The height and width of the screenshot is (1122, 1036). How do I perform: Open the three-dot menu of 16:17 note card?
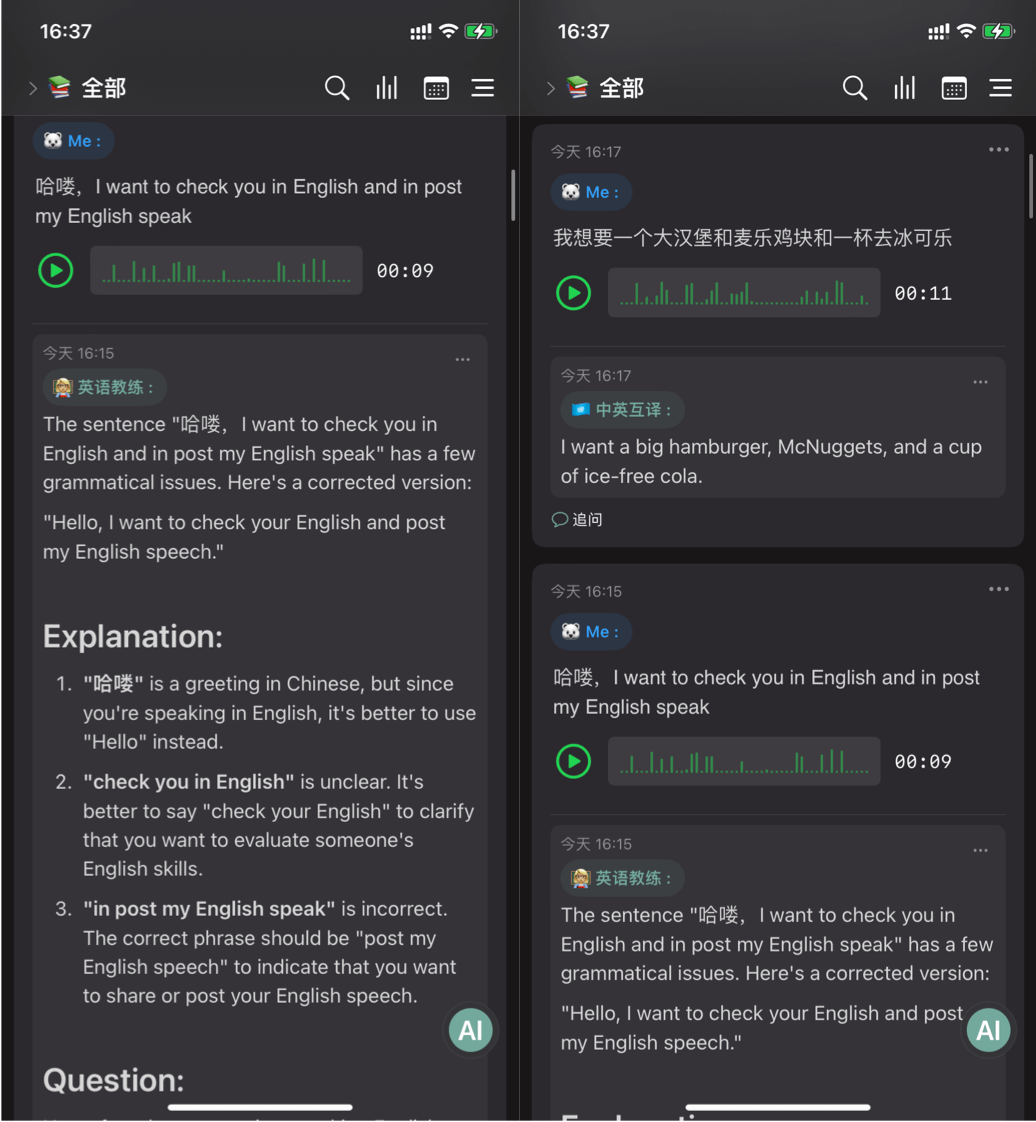click(x=998, y=150)
